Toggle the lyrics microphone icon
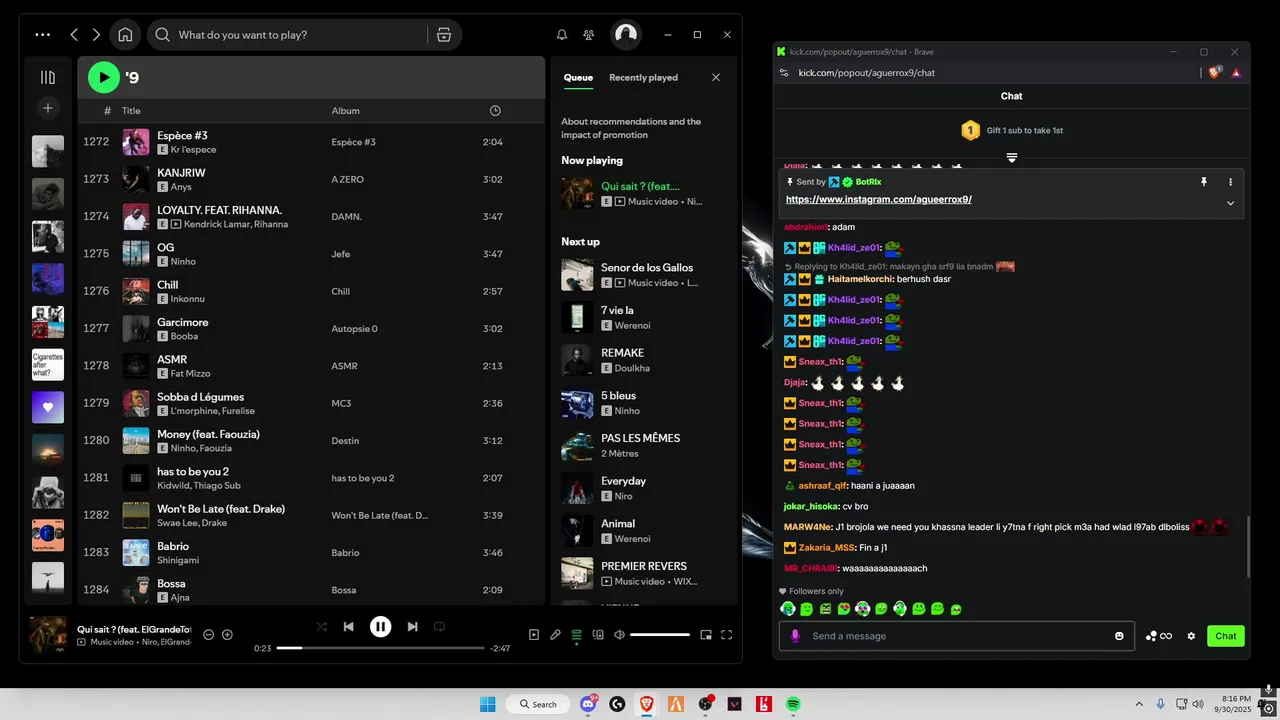This screenshot has width=1280, height=720. [555, 635]
